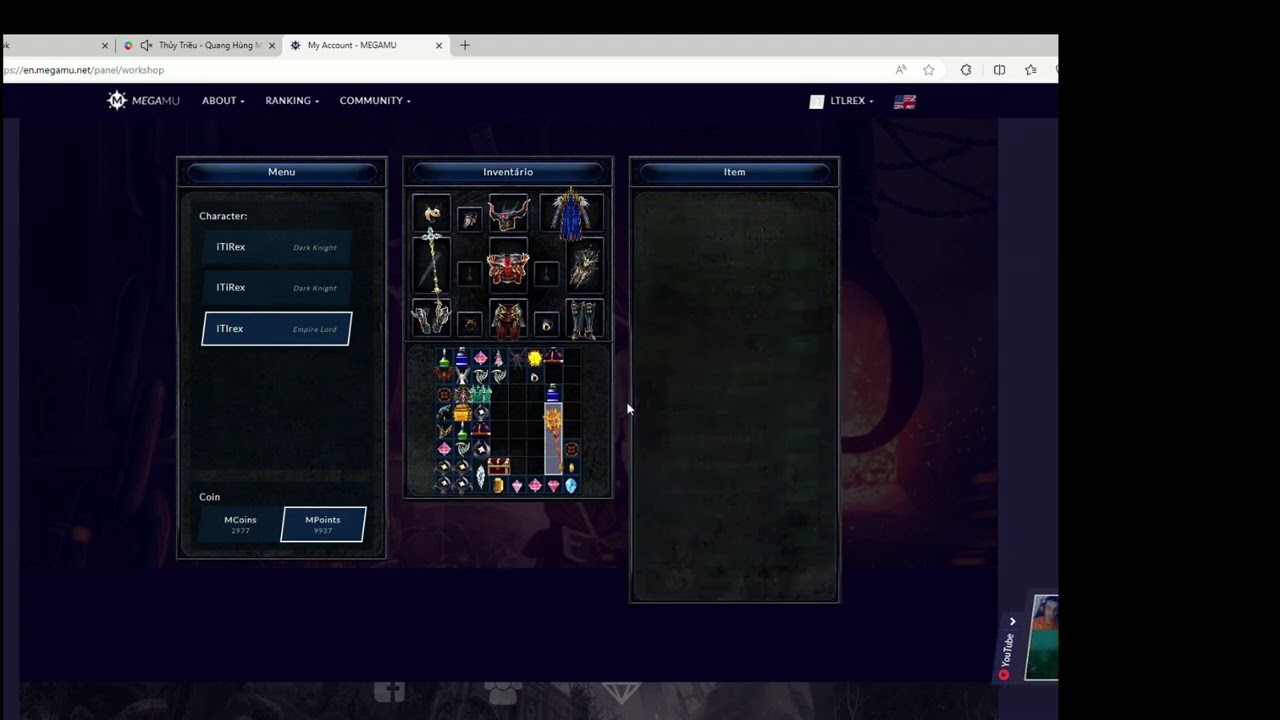The width and height of the screenshot is (1280, 720).
Task: Click the browser address bar
Action: click(x=440, y=70)
